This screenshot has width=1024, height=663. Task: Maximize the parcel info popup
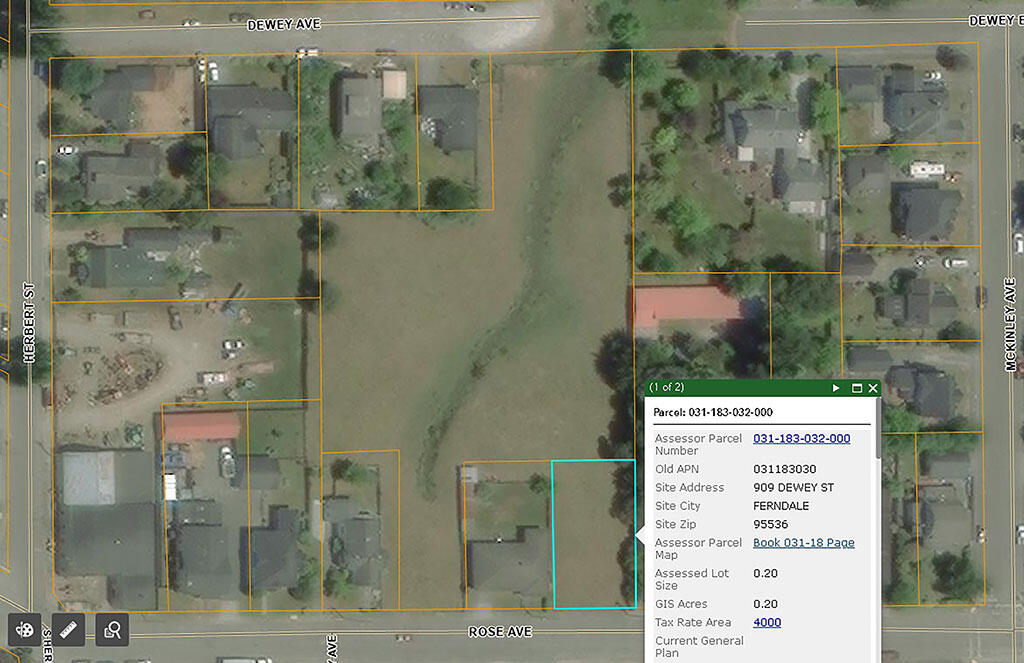(857, 388)
